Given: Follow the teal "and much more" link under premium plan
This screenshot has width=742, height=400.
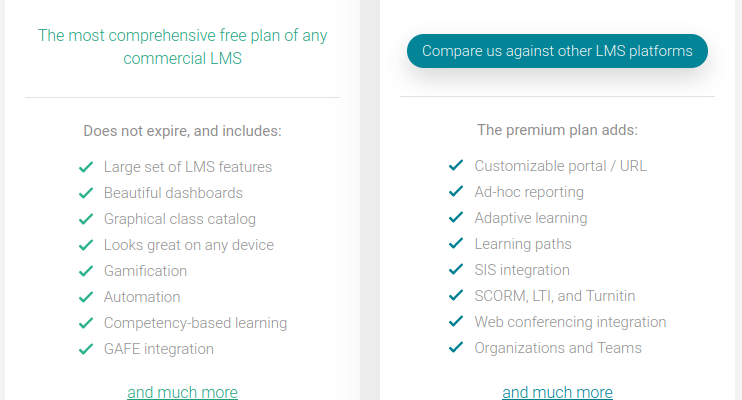Looking at the screenshot, I should (x=557, y=392).
